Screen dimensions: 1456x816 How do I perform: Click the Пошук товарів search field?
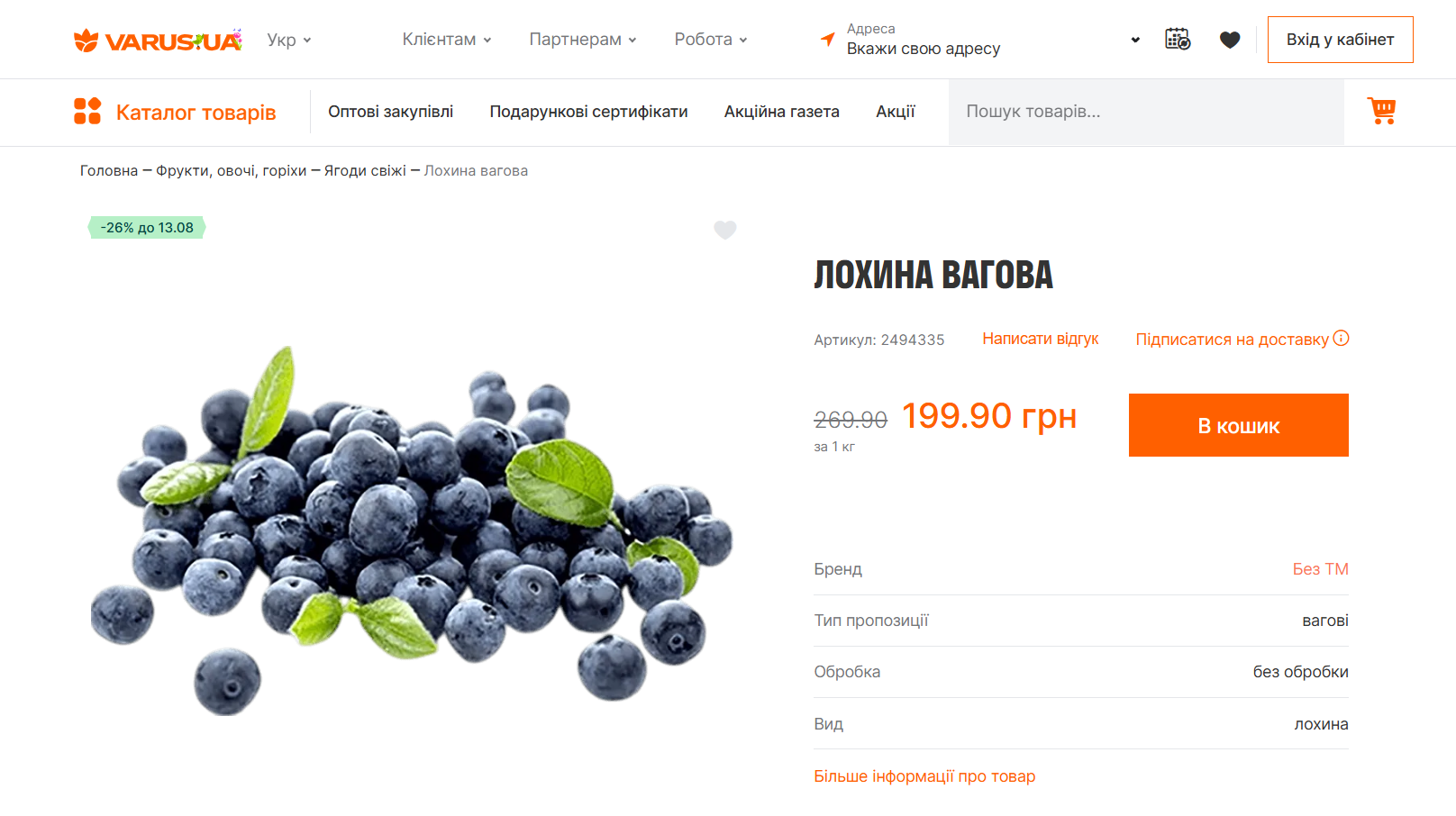tap(1146, 112)
